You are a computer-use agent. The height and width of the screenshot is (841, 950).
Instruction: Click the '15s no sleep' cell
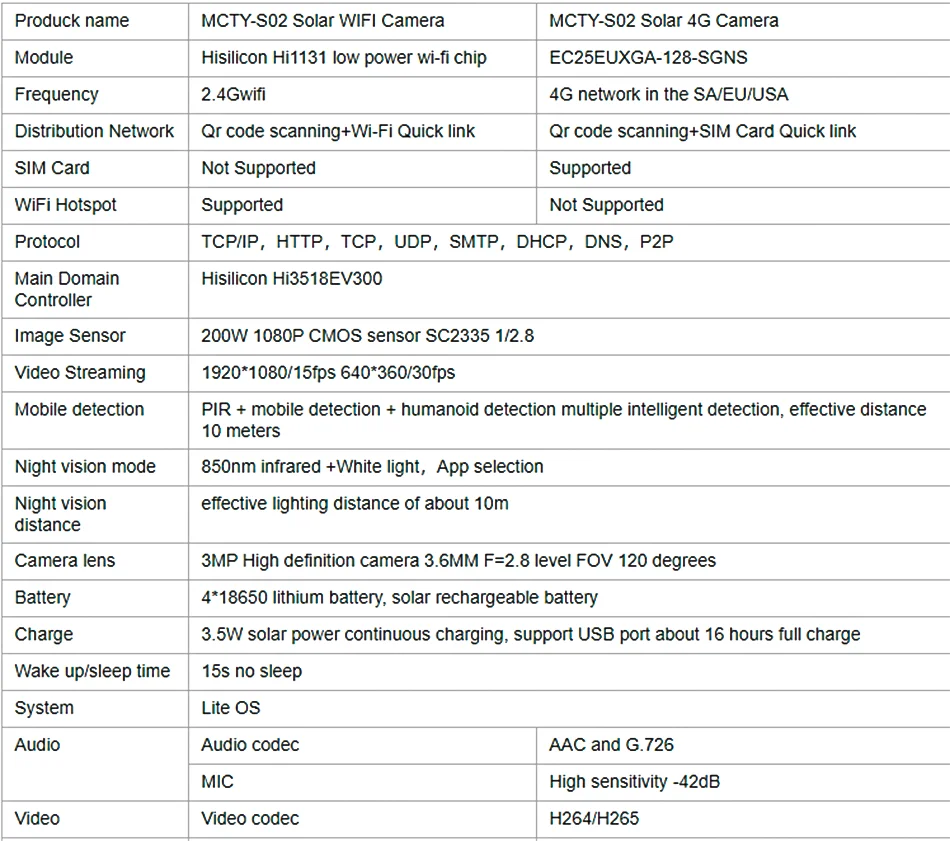[x=569, y=672]
